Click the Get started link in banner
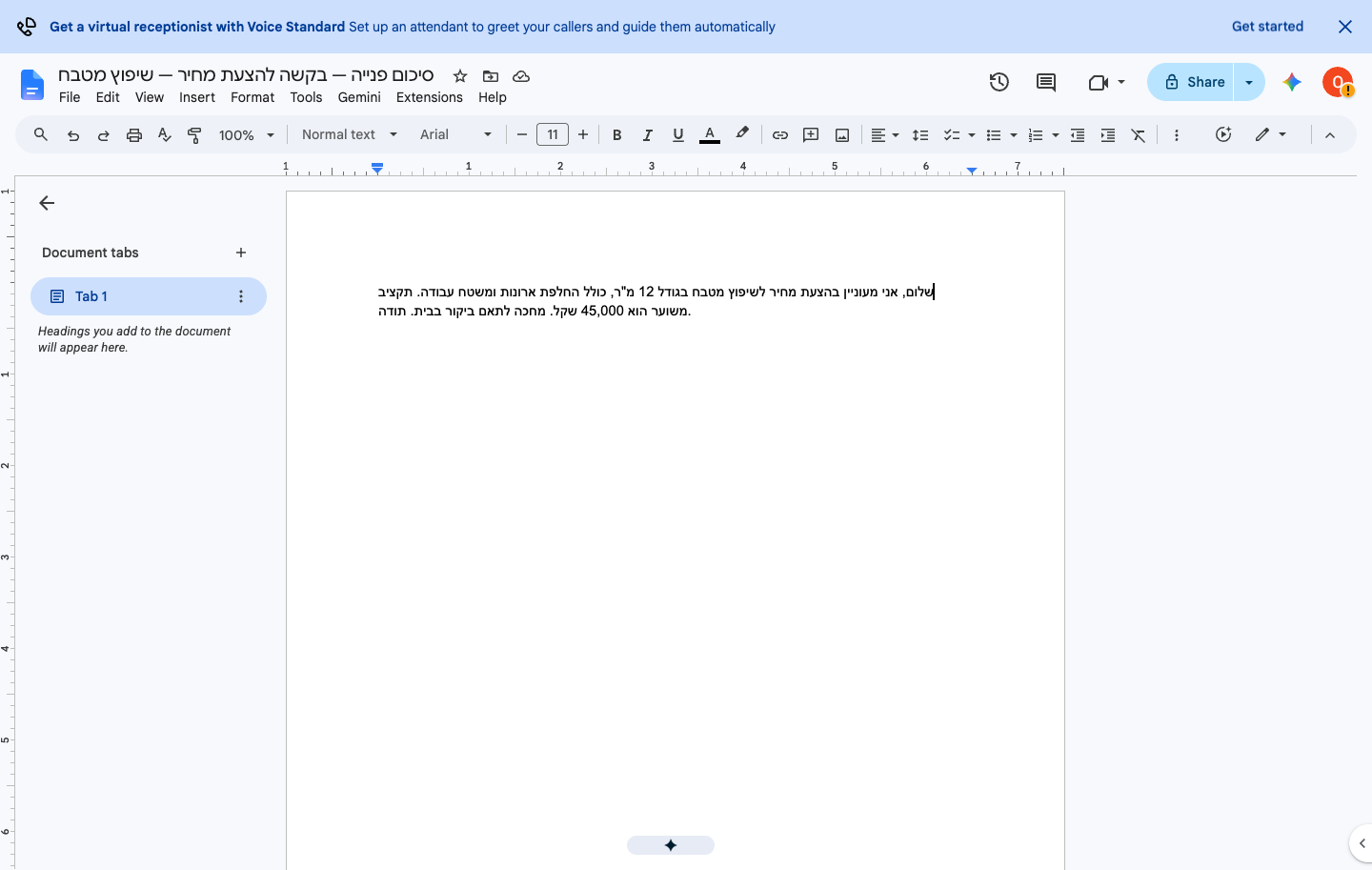 (1267, 27)
